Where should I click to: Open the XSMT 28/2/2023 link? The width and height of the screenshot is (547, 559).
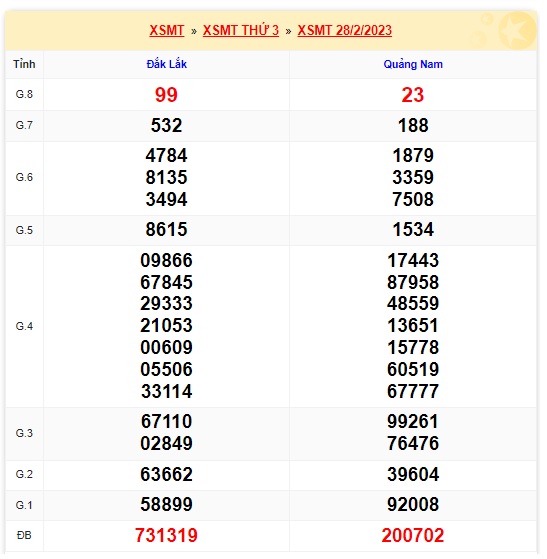344,30
